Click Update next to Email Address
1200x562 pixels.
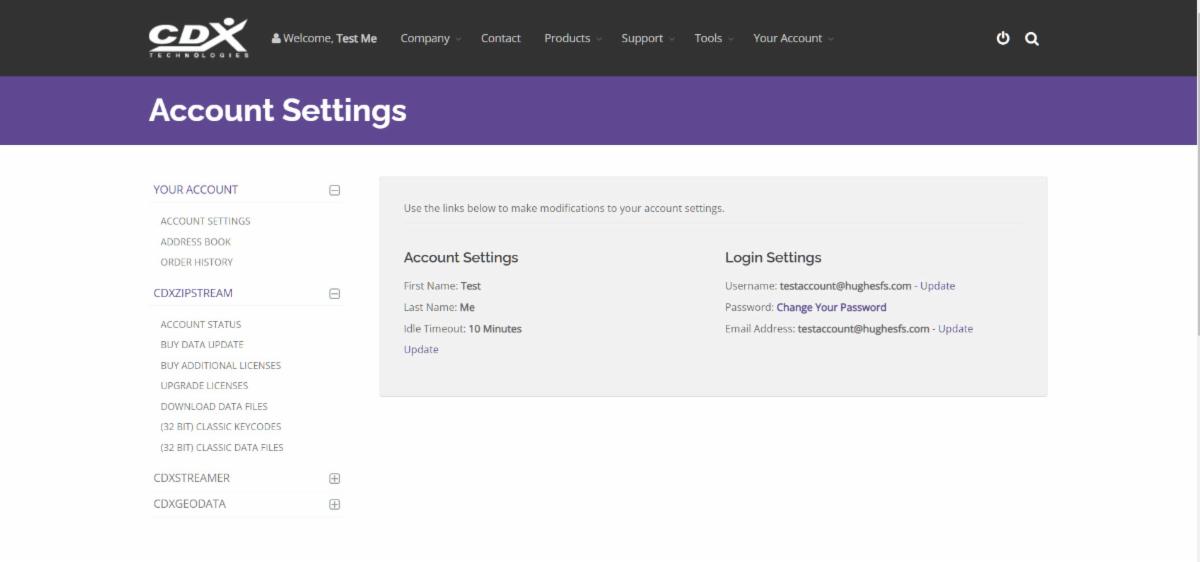point(955,329)
